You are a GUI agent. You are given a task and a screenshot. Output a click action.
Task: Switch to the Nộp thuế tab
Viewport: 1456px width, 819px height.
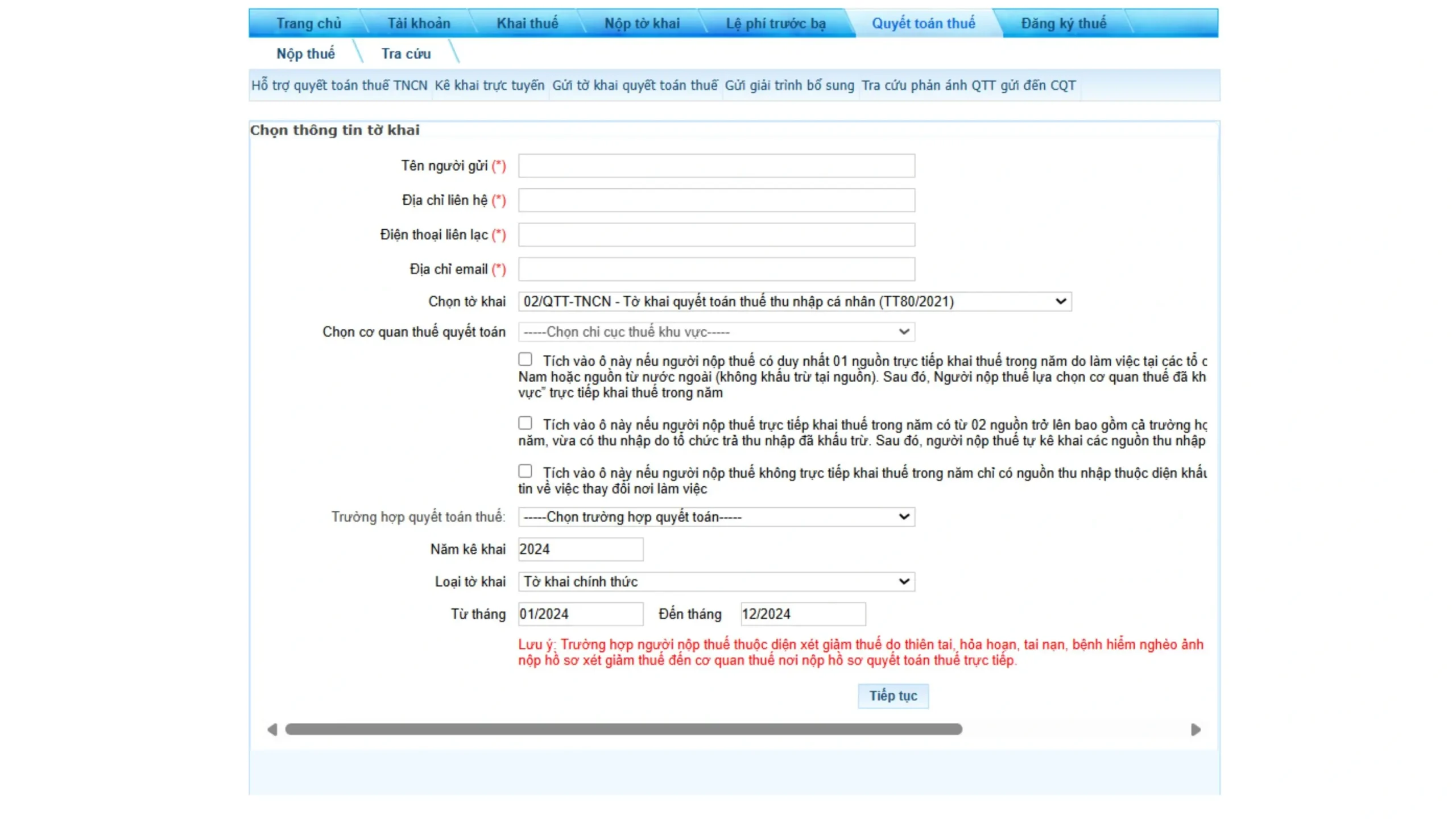coord(305,53)
